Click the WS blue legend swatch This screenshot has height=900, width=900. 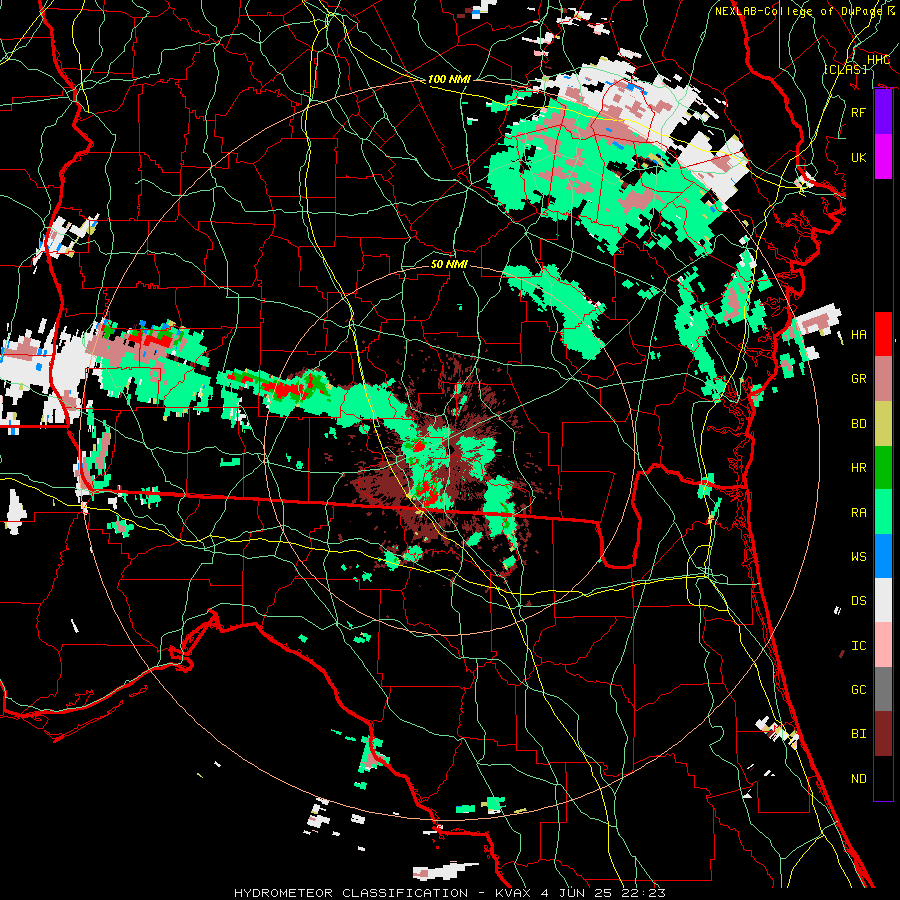tap(883, 556)
